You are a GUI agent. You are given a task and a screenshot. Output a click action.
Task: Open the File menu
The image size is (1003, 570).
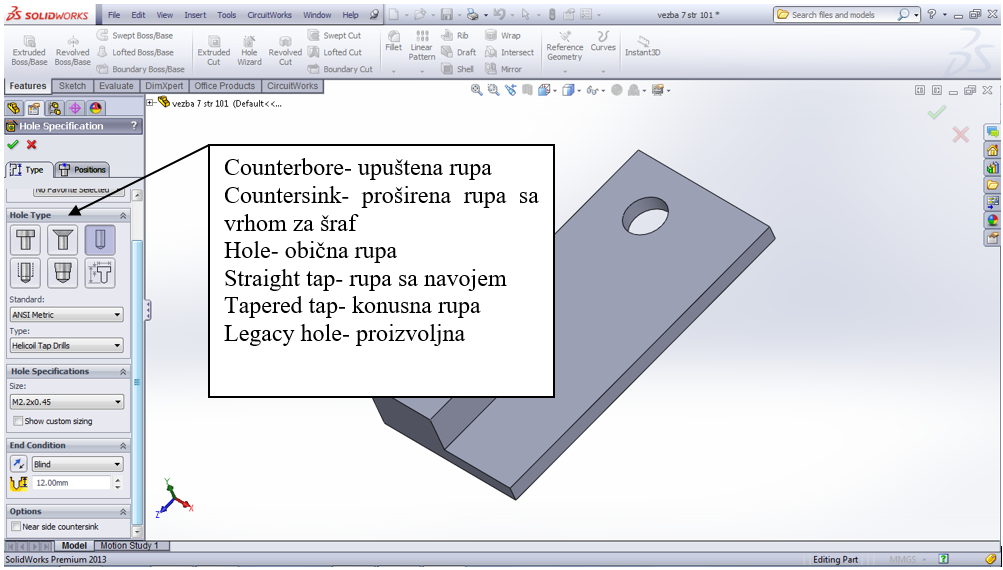pos(114,15)
